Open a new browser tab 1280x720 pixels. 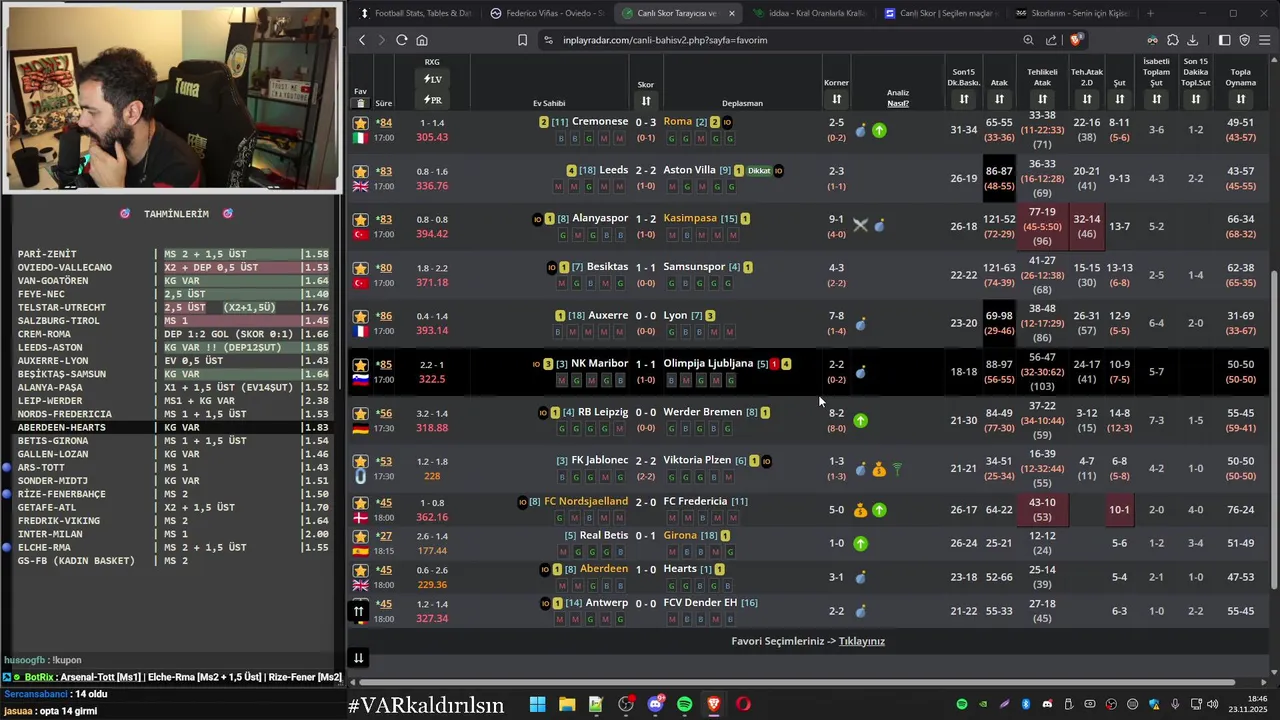1150,13
